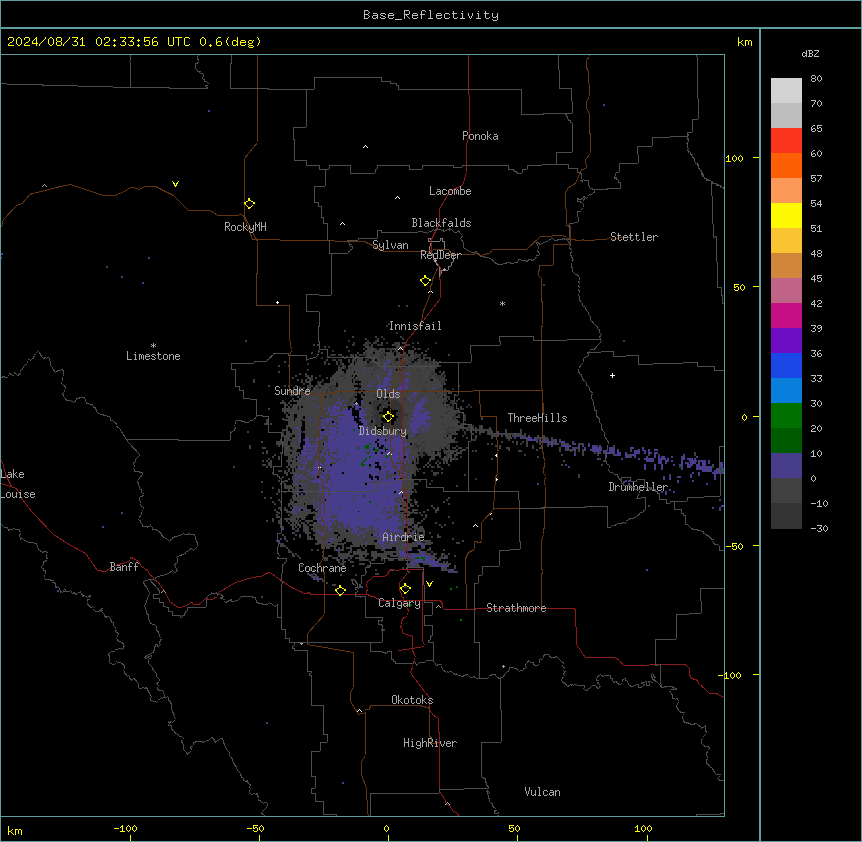Click the RedDeer city label
Viewport: 862px width, 842px height.
coord(440,255)
